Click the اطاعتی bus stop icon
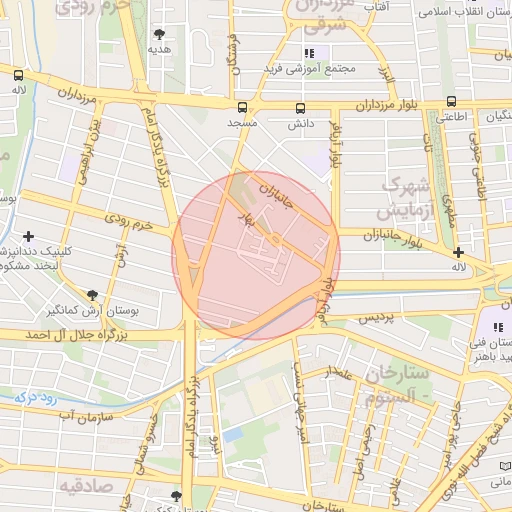512x512 pixels. click(x=451, y=101)
